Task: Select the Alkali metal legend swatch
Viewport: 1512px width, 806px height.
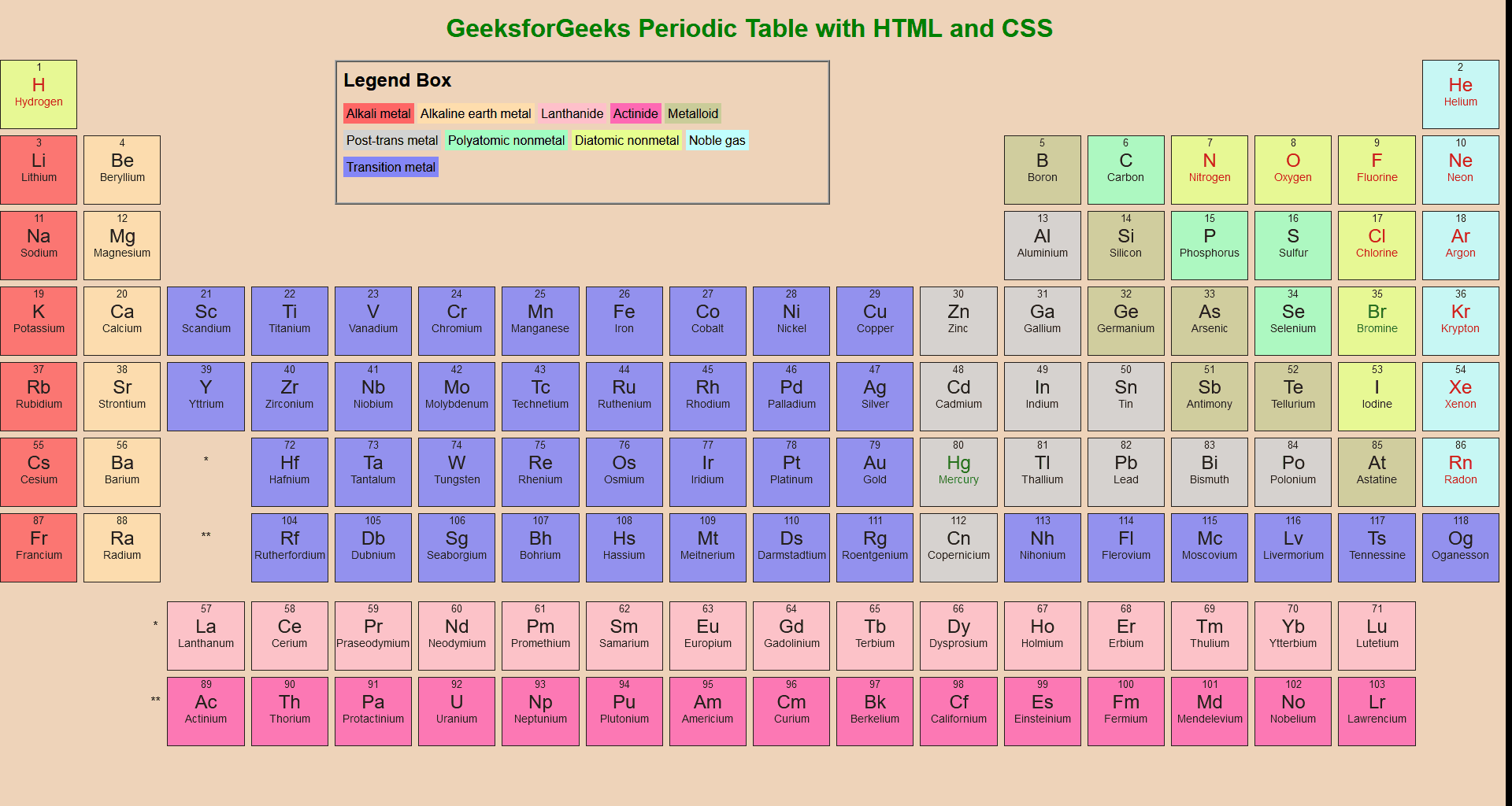Action: click(x=378, y=113)
